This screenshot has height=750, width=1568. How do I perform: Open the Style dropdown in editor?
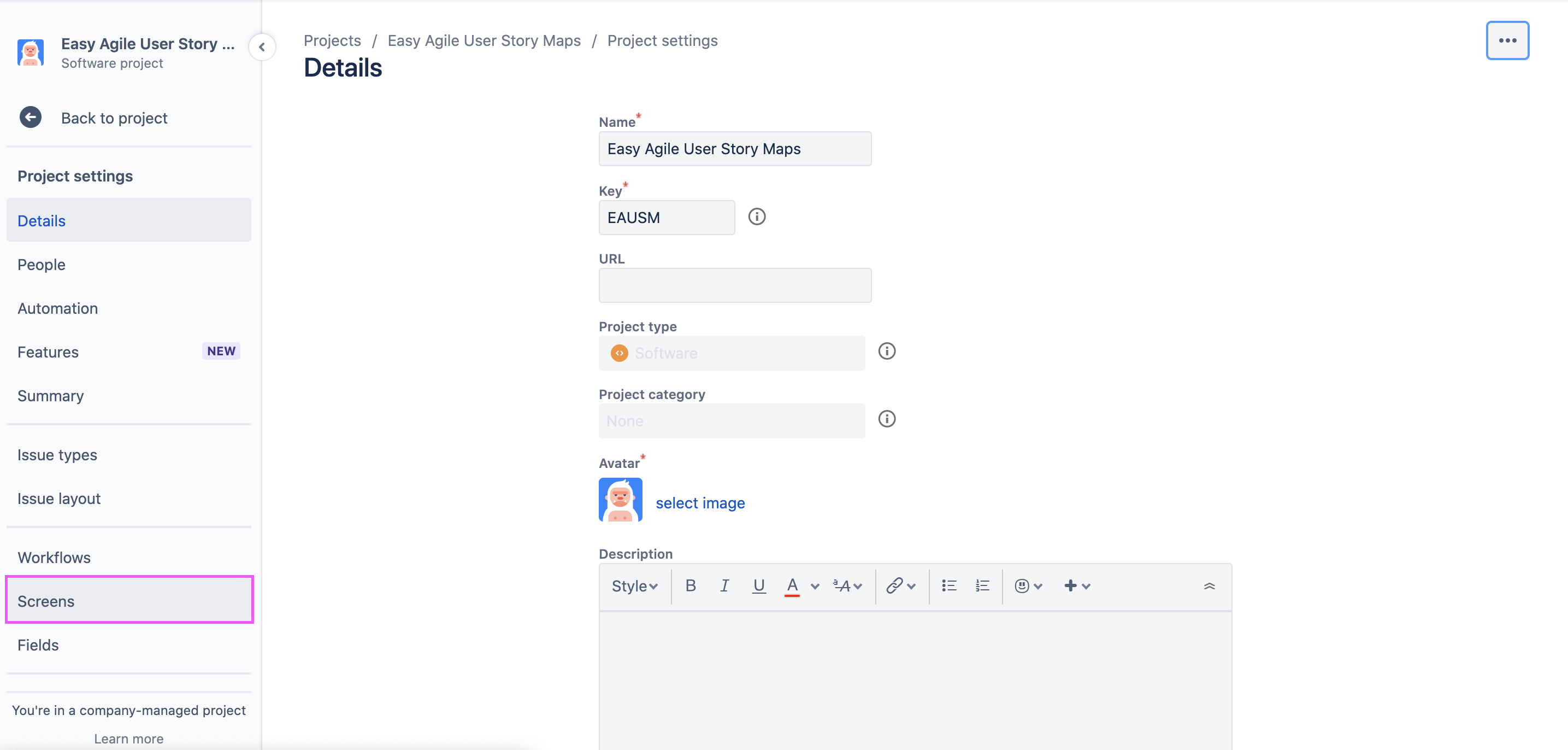point(634,586)
